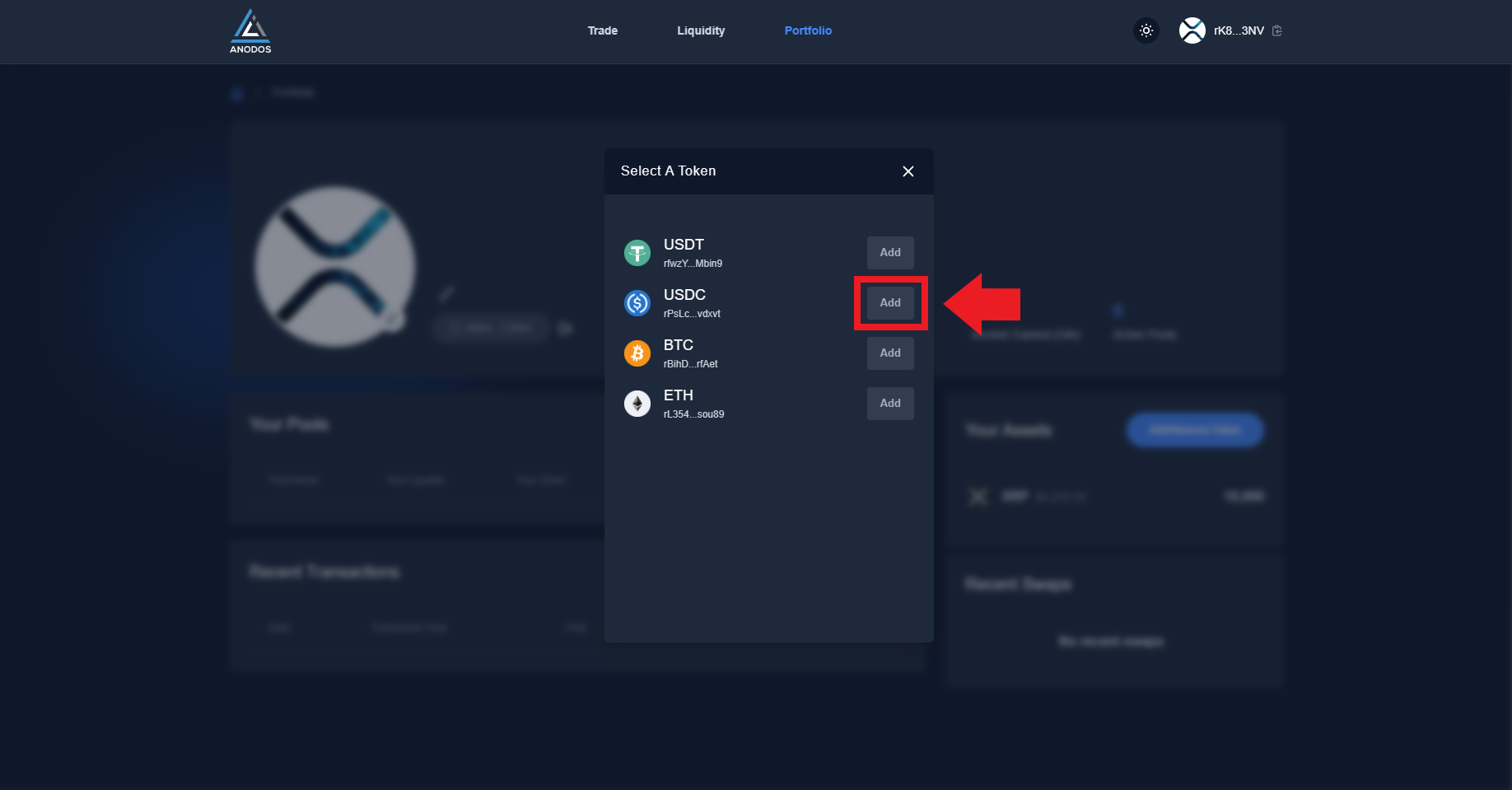Image resolution: width=1512 pixels, height=790 pixels.
Task: Open the Trade menu item
Action: (602, 30)
